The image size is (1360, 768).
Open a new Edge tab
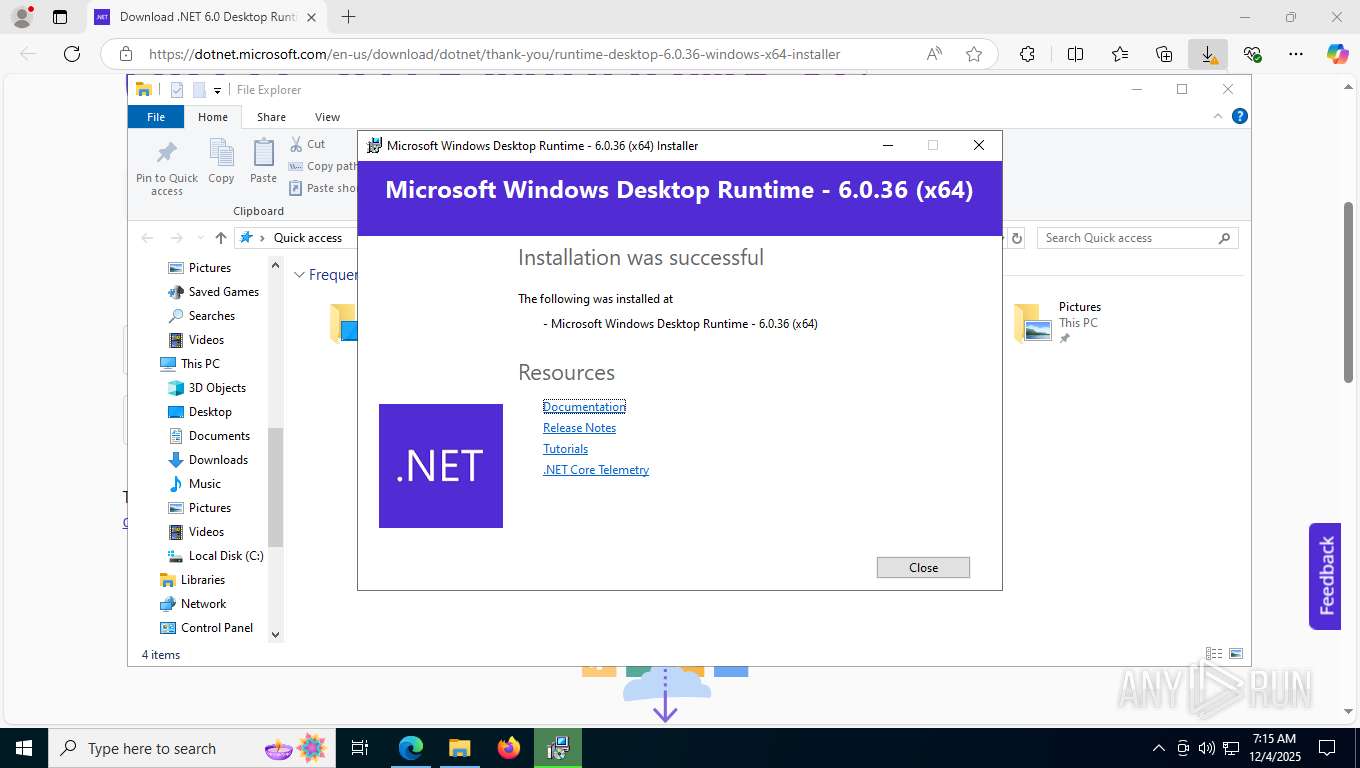point(348,17)
